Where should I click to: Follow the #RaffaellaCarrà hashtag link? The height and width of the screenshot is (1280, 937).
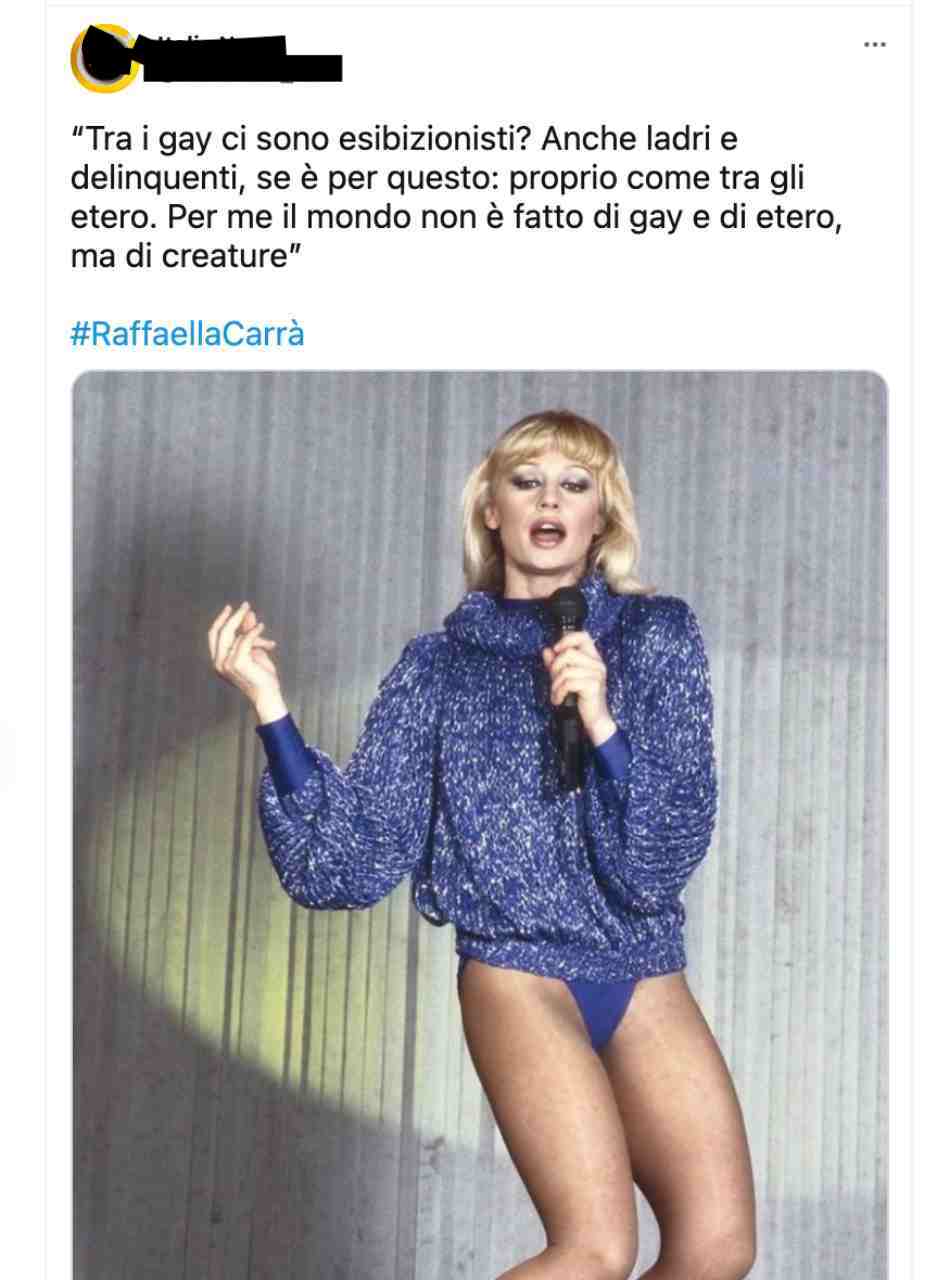[187, 334]
